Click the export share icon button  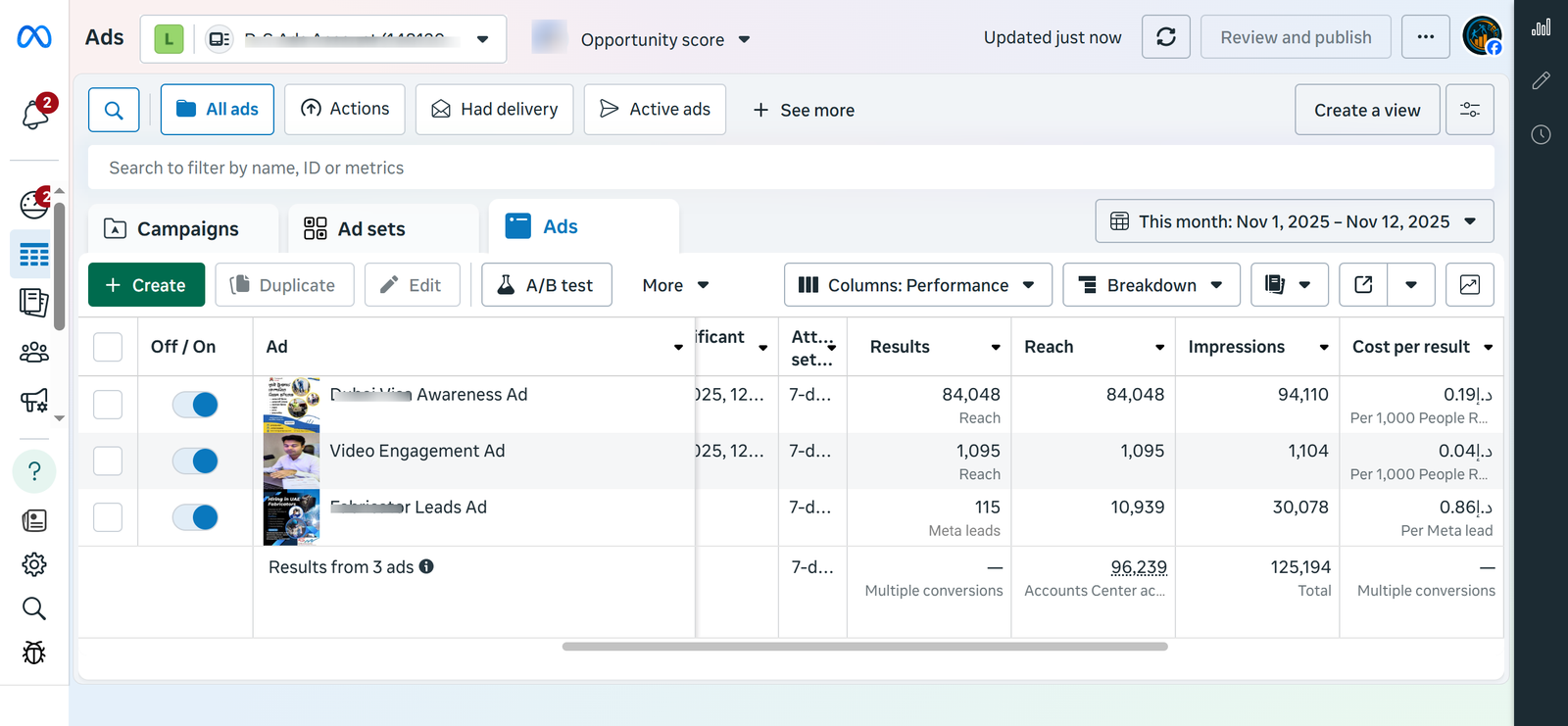coord(1363,285)
